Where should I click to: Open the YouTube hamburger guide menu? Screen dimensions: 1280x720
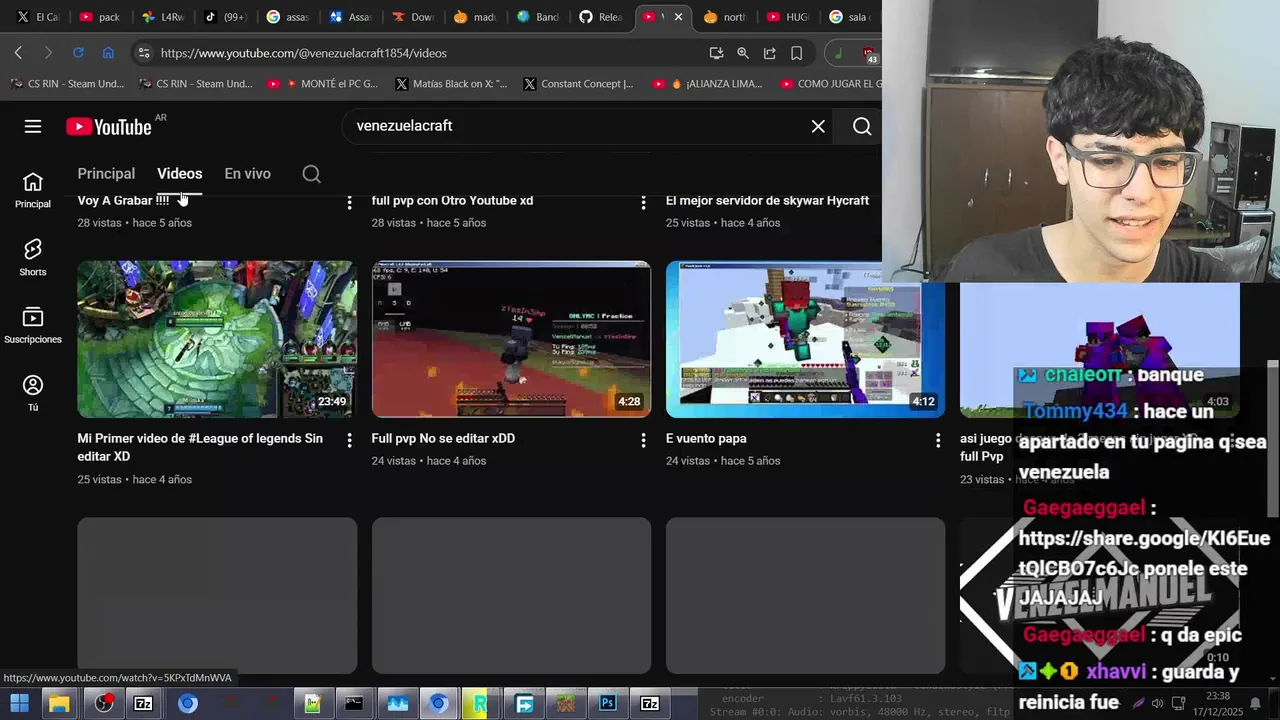(x=33, y=126)
